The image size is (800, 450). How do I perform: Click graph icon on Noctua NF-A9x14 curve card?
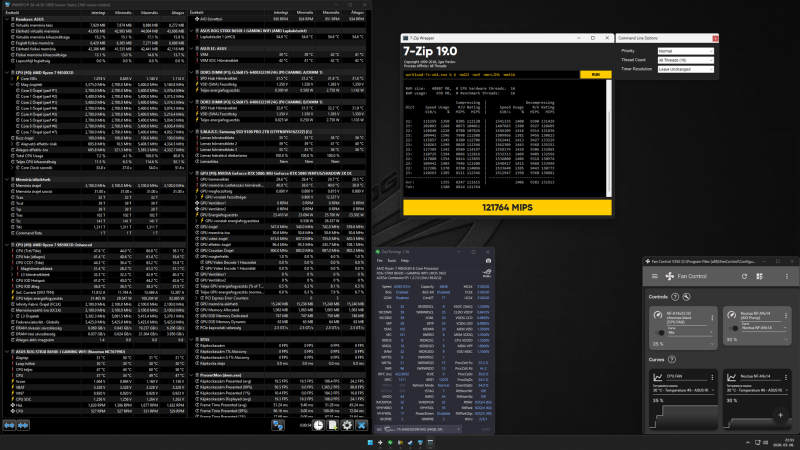click(x=731, y=378)
